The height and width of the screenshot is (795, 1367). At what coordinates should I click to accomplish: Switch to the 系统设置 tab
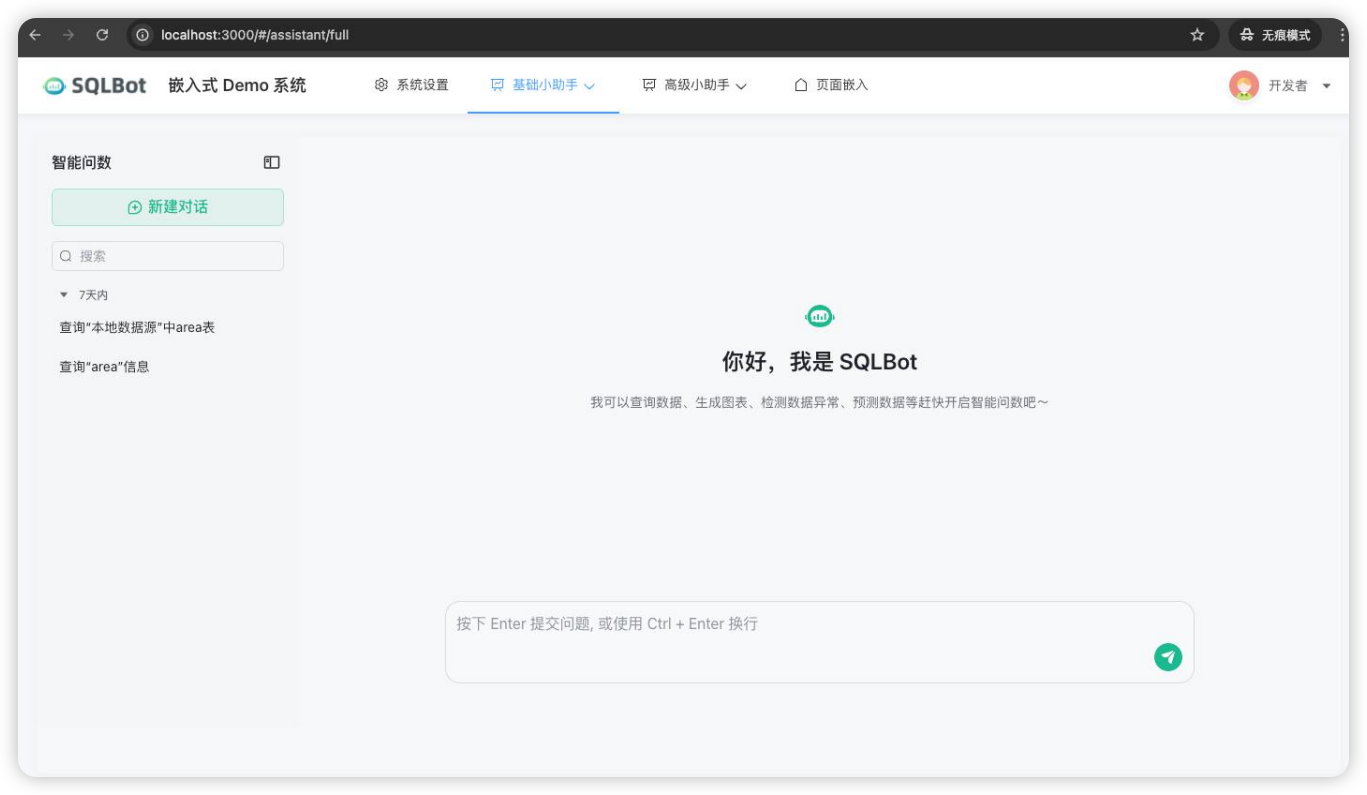coord(410,85)
